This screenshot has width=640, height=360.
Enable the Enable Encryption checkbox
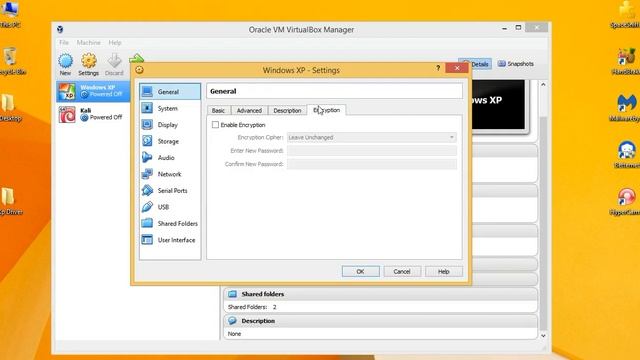point(215,124)
